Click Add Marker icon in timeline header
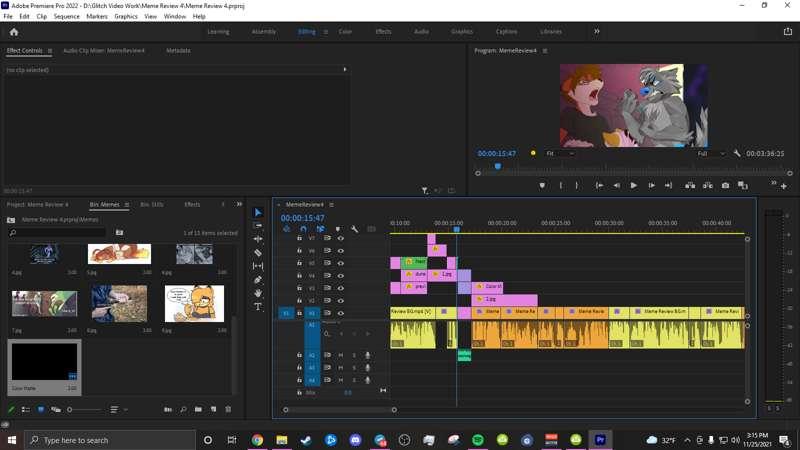800x450 pixels. point(338,229)
